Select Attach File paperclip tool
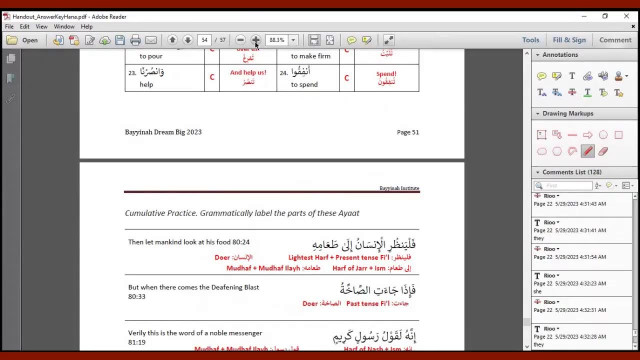The image size is (640, 360). click(588, 76)
